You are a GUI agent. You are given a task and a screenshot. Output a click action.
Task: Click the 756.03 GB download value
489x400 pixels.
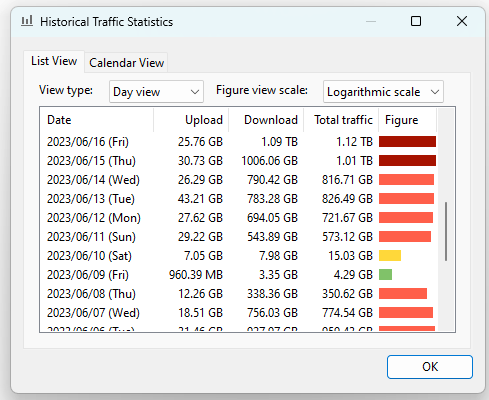pos(272,313)
